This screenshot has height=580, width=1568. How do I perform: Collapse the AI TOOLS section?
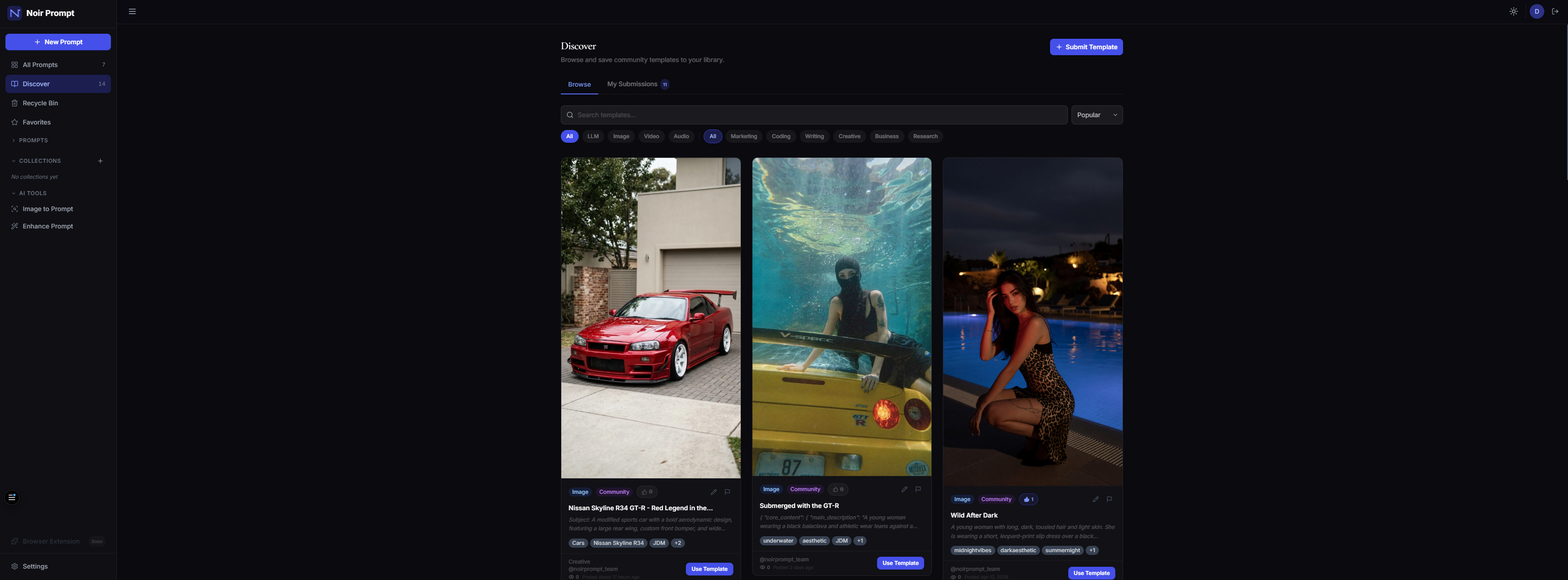(x=32, y=193)
